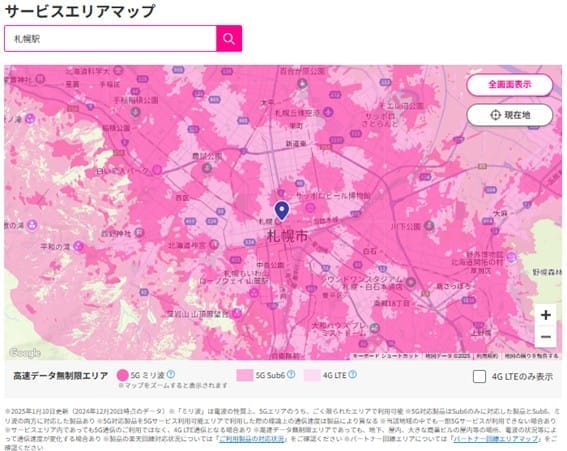The image size is (567, 451).
Task: Open the 5G ミリ波 help question icon
Action: tap(170, 374)
